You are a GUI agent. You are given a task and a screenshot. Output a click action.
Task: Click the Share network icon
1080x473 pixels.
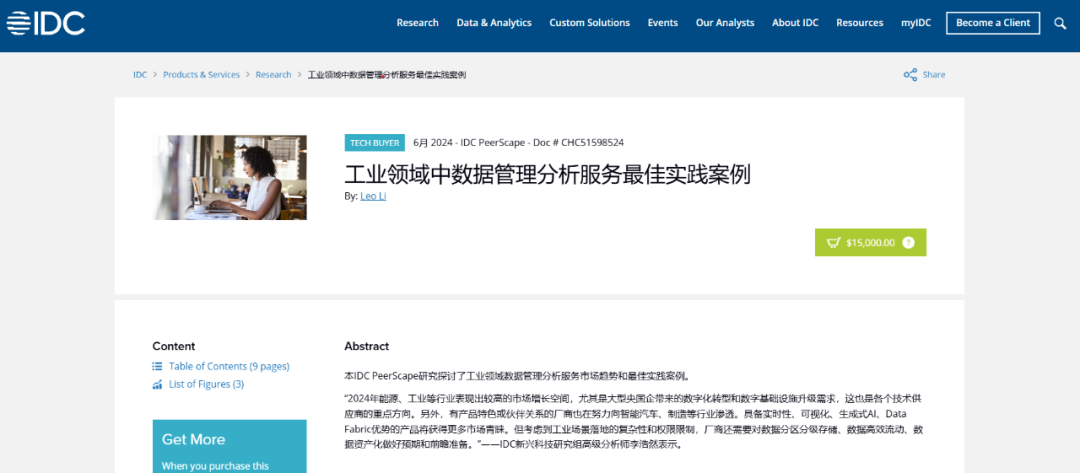click(x=910, y=74)
